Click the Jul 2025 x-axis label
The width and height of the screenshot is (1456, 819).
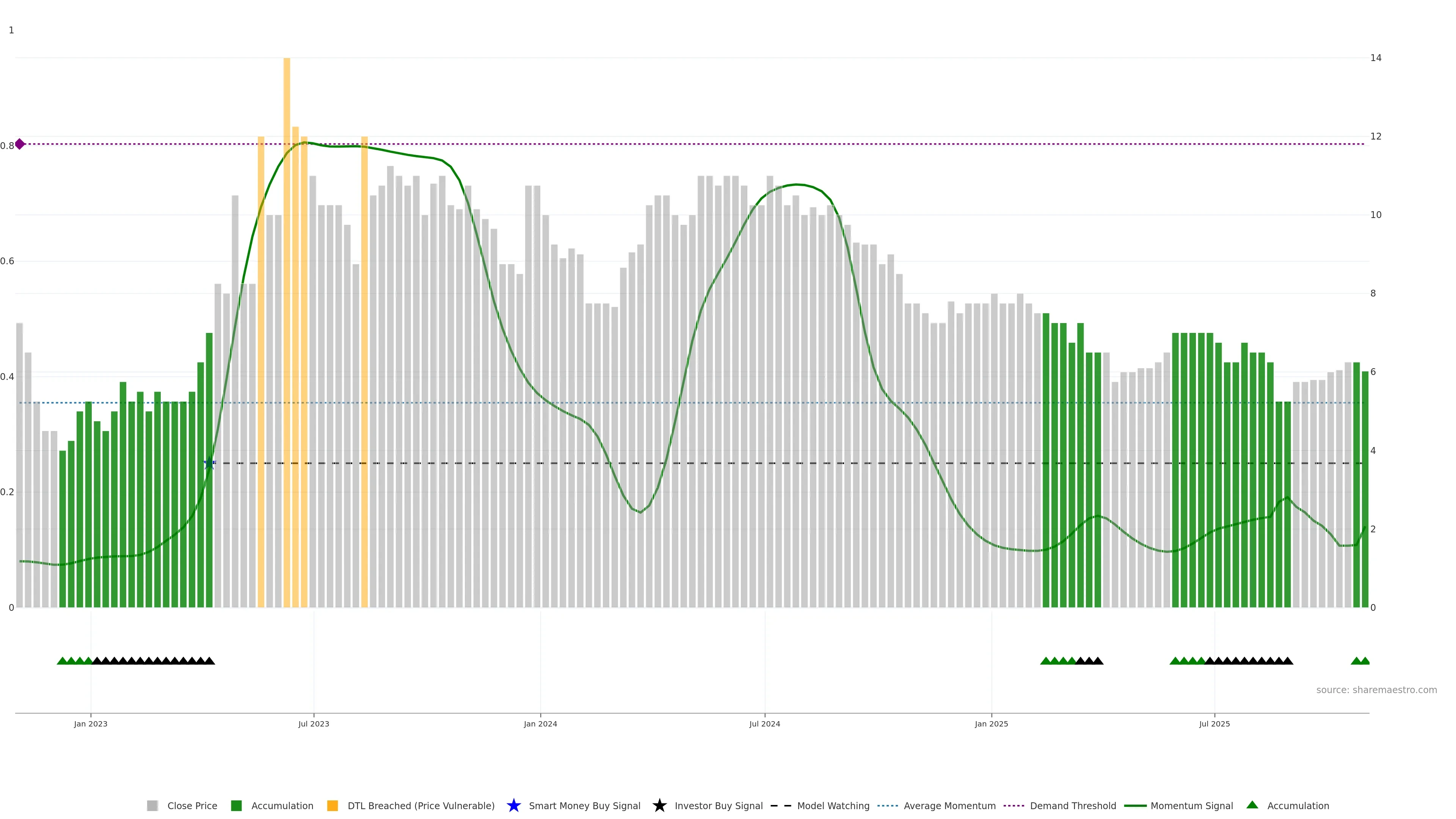tap(1214, 723)
